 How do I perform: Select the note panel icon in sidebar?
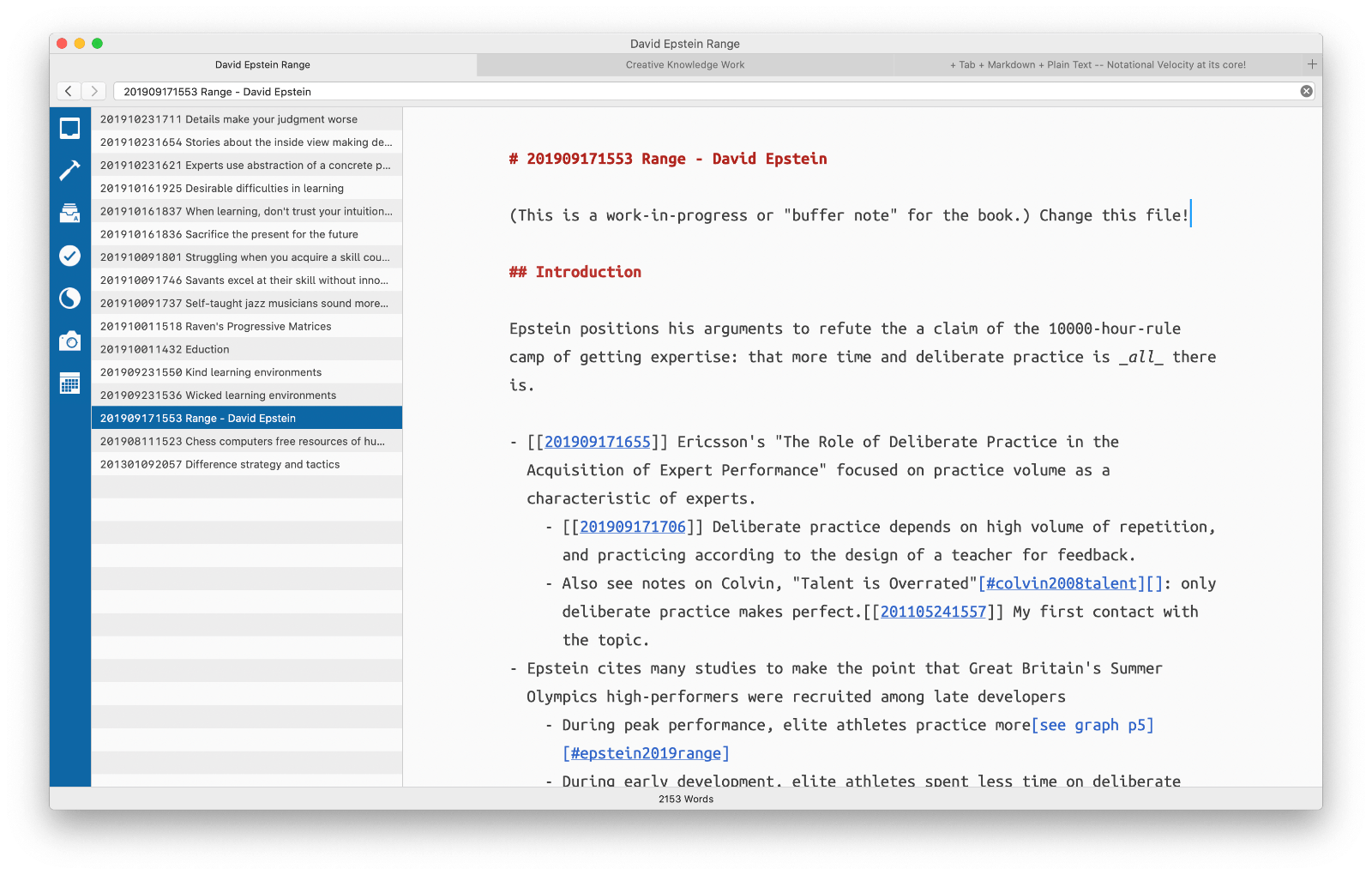coord(70,129)
